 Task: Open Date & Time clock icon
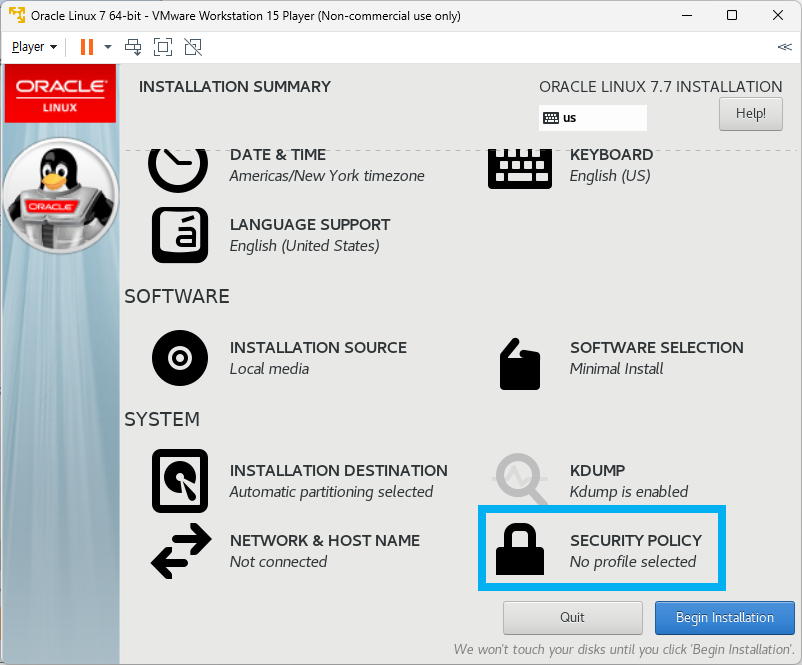pyautogui.click(x=178, y=170)
